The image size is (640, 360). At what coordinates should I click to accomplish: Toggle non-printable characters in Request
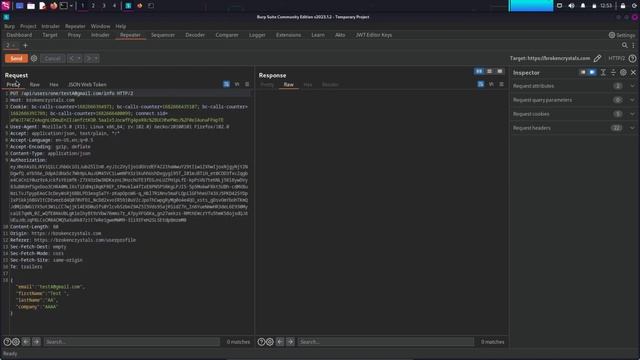point(237,84)
